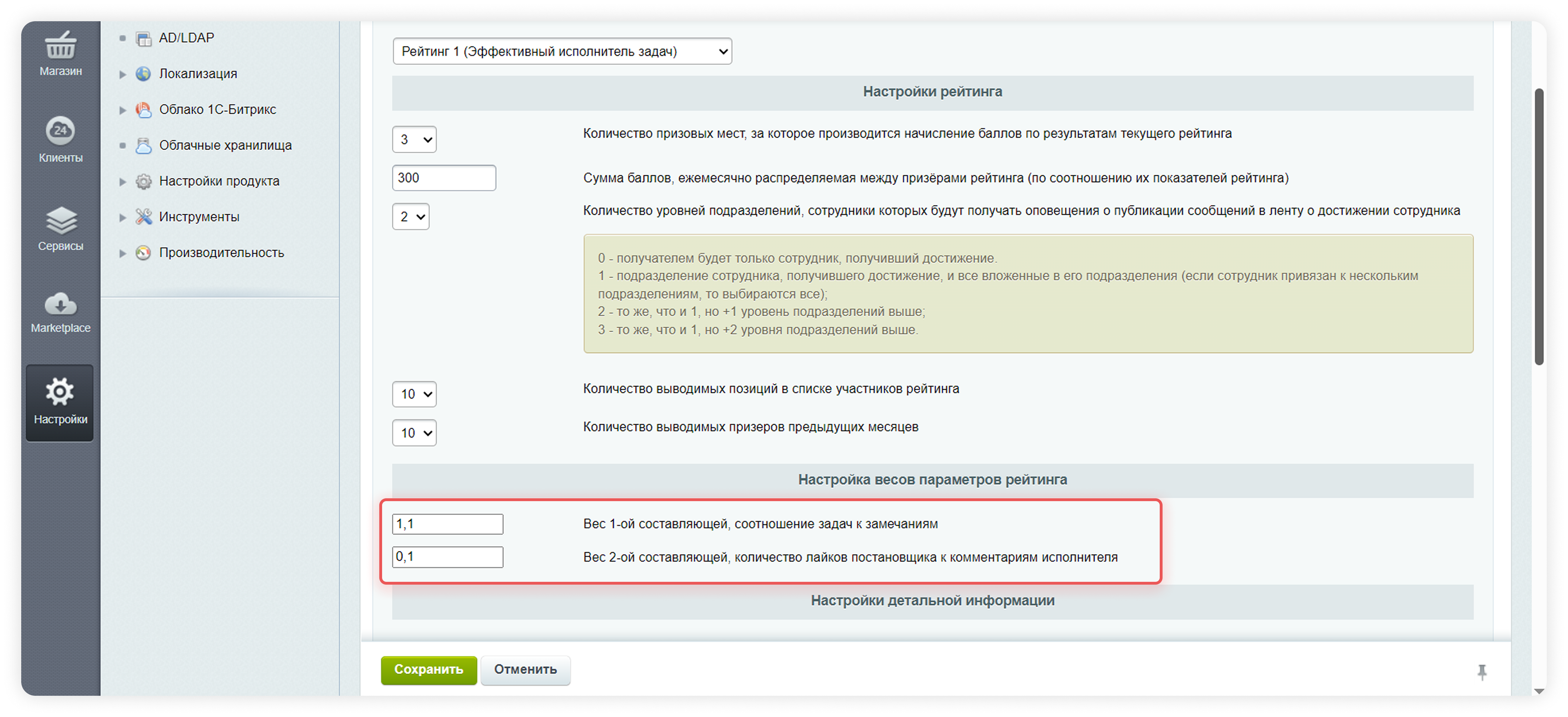Screen dimensions: 1568x717
Task: Open the Рейтинг 1 selection dropdown
Action: (562, 52)
